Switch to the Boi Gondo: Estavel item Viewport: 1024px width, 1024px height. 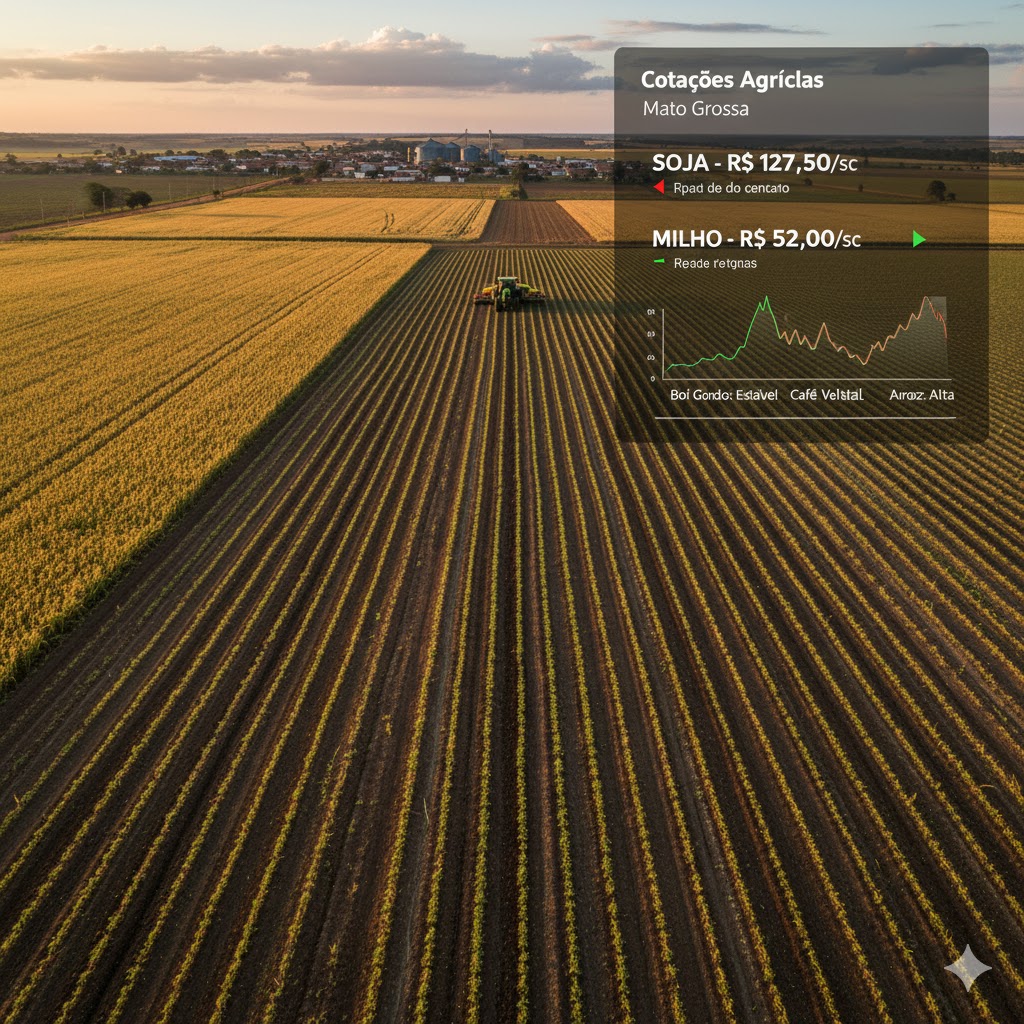point(723,395)
